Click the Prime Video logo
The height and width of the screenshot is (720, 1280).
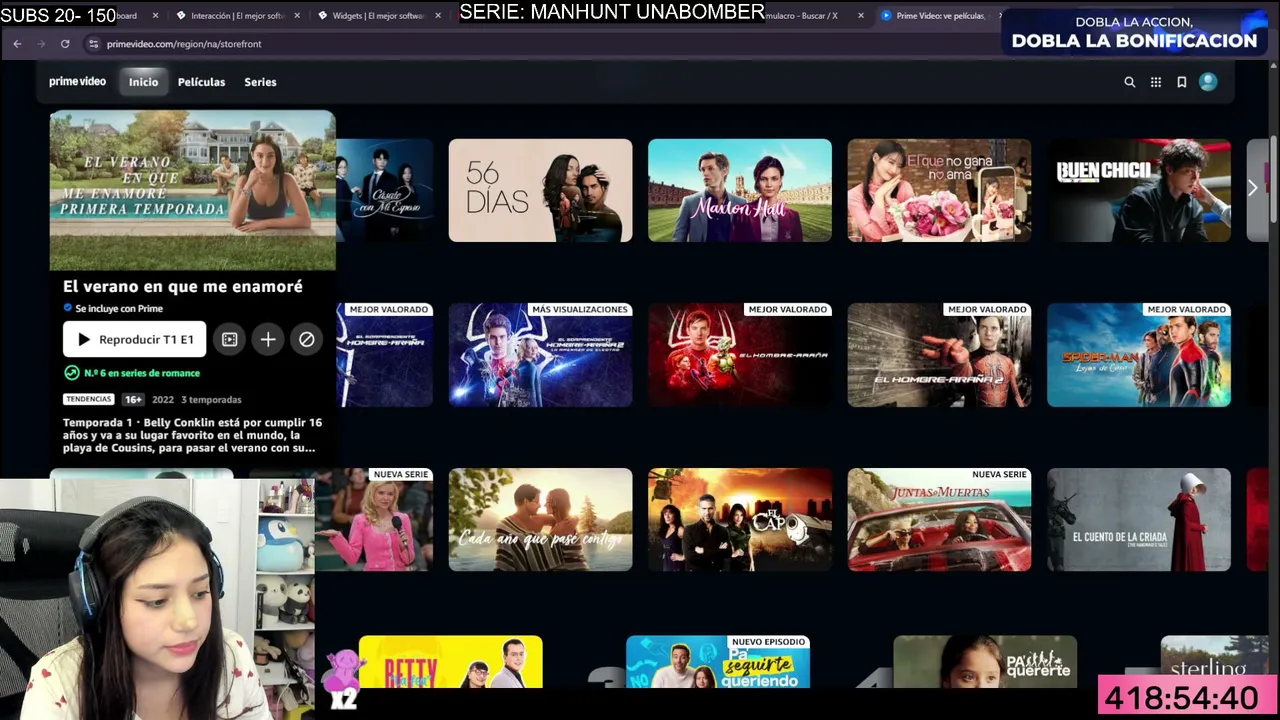coord(77,82)
